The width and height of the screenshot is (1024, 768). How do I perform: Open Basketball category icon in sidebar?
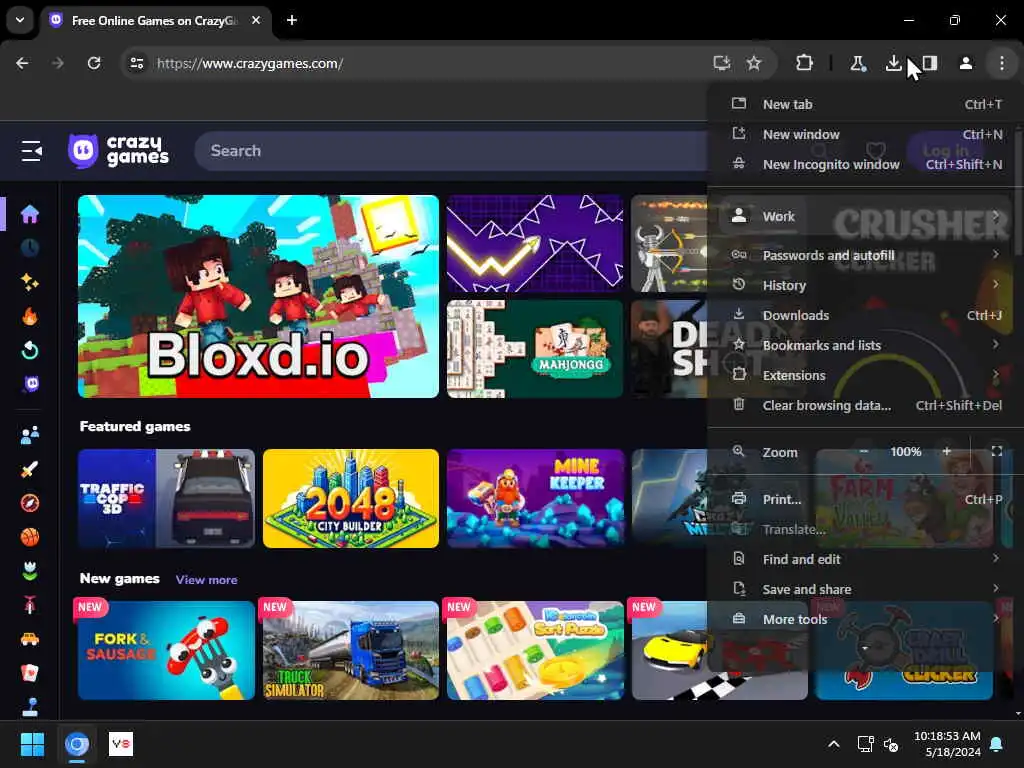[x=29, y=537]
